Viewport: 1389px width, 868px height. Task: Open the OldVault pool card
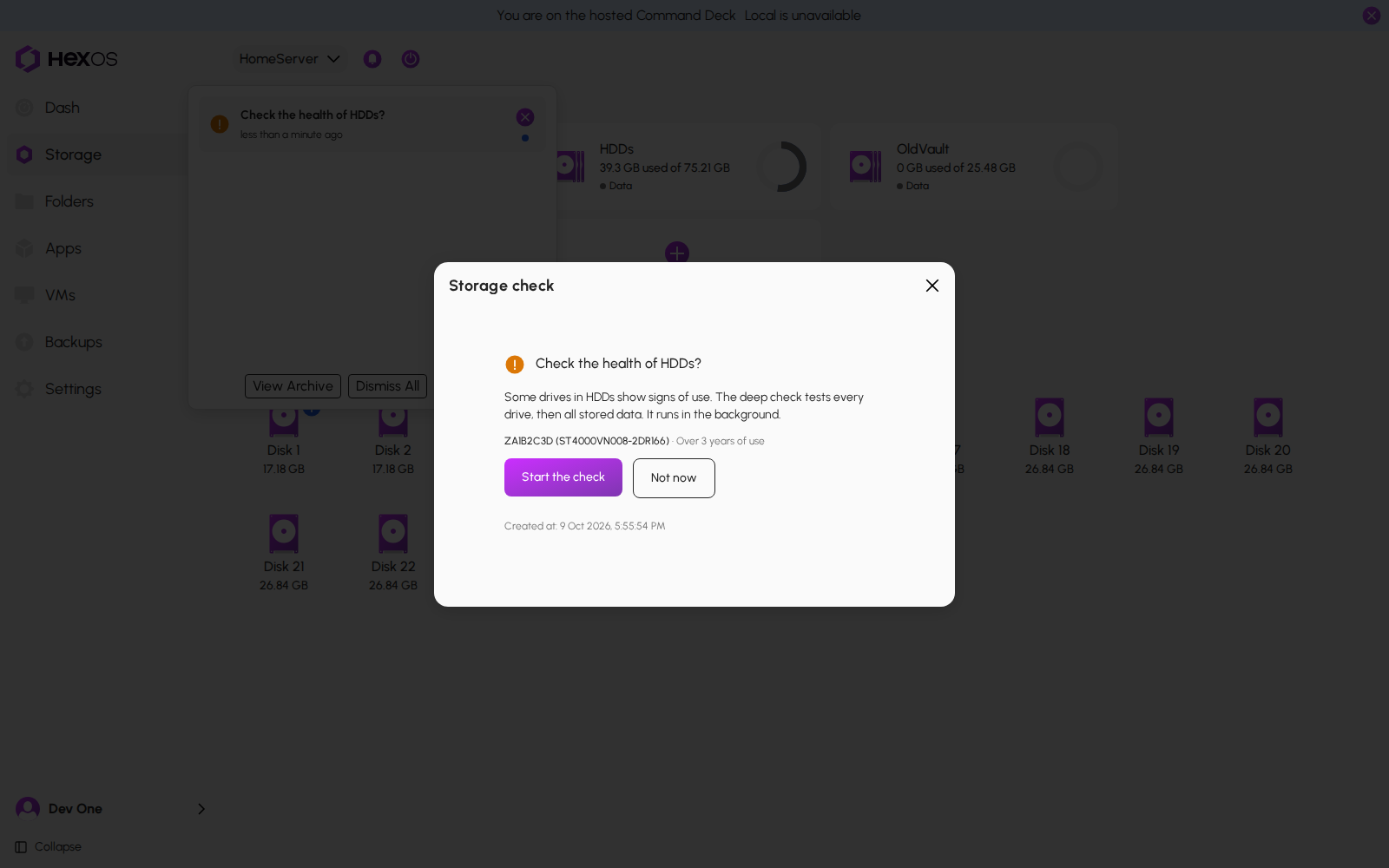click(972, 167)
